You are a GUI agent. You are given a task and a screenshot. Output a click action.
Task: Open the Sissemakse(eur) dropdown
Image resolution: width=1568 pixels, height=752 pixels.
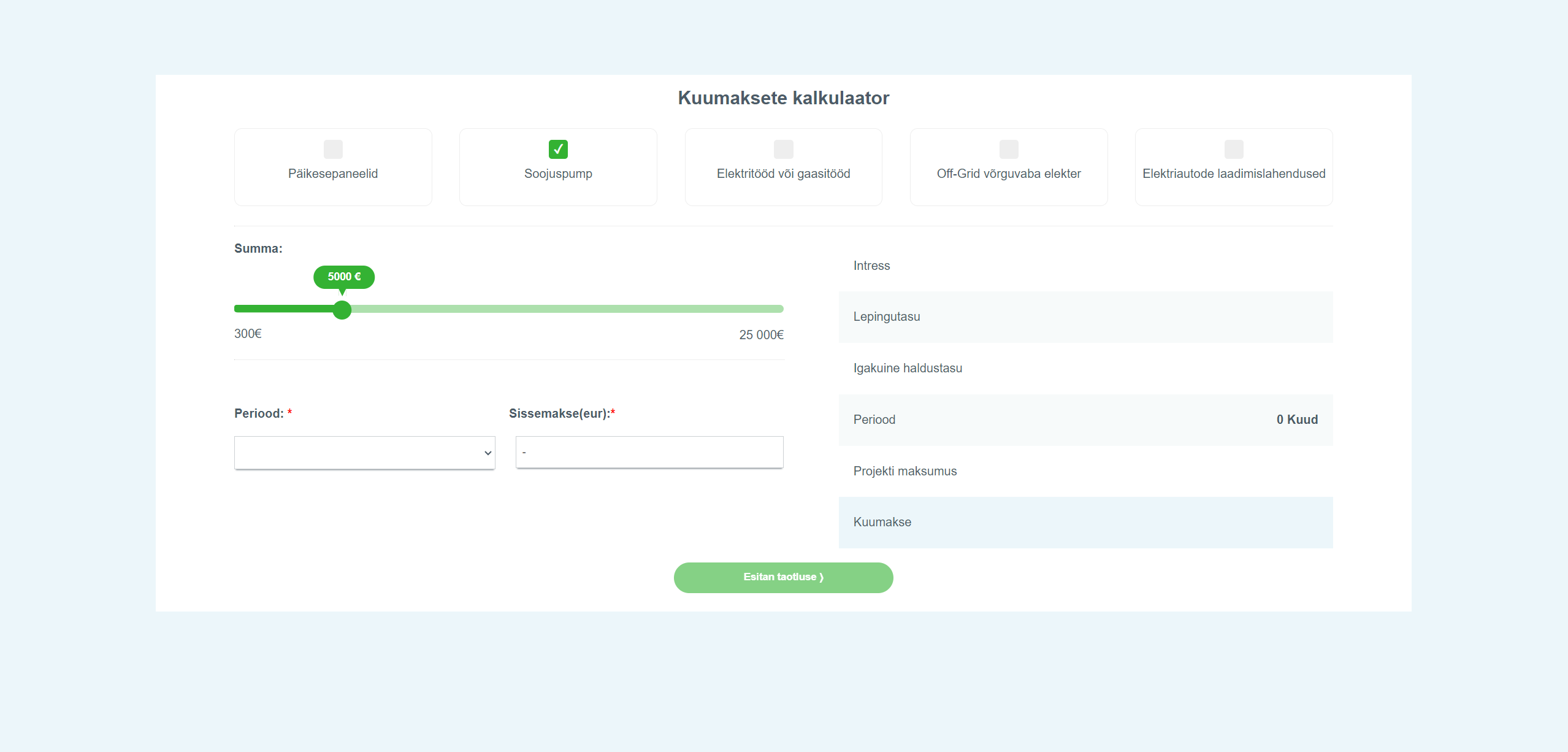pos(649,452)
